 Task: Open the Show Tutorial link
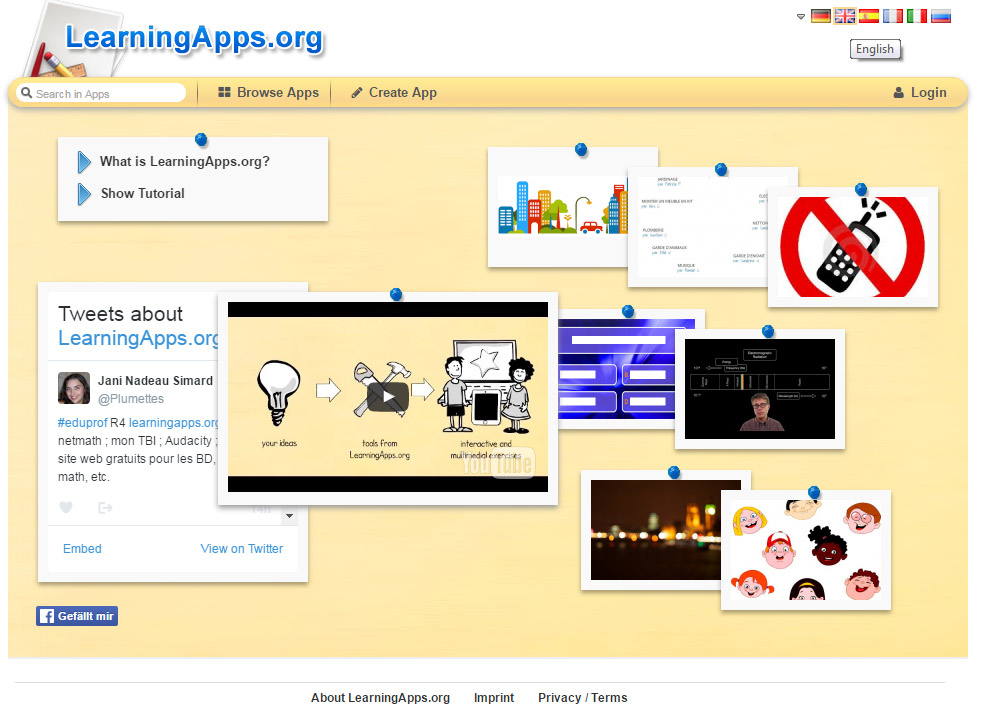(x=142, y=193)
